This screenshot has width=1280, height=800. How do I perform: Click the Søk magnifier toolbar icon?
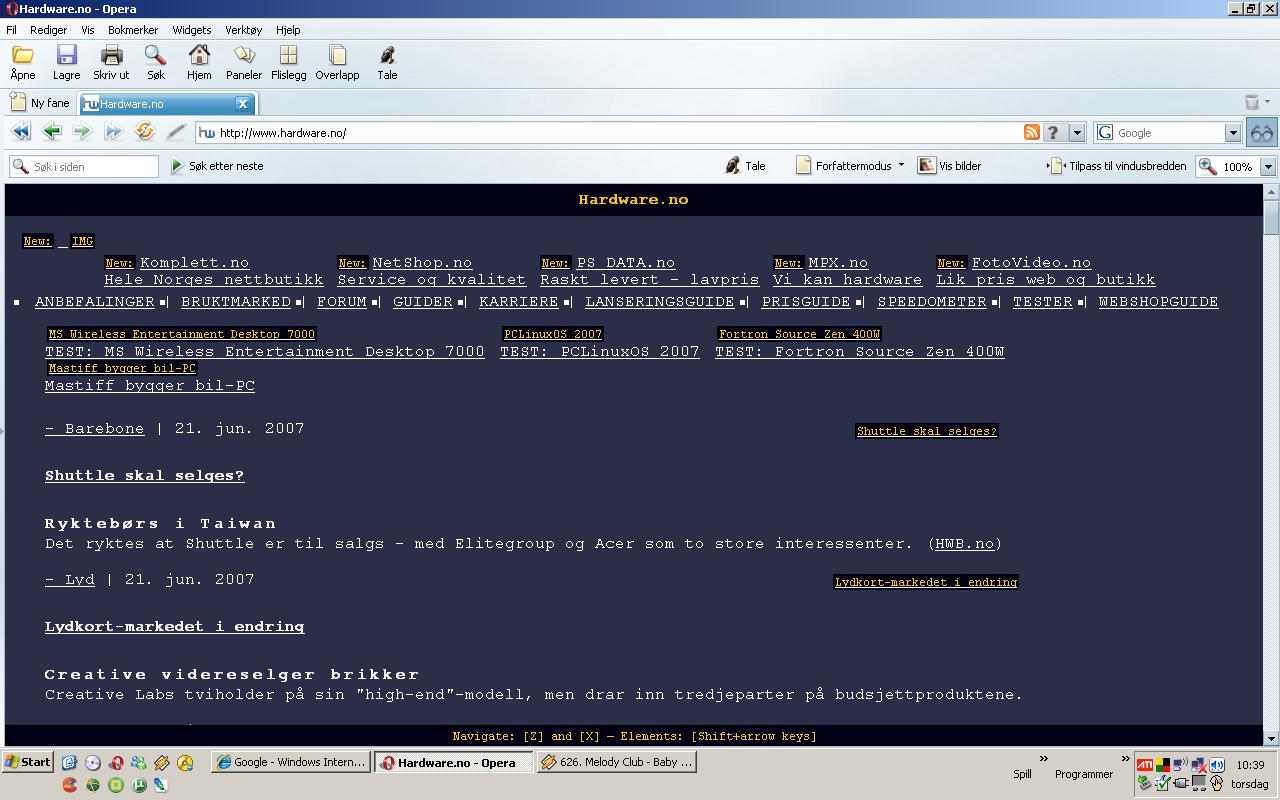[x=155, y=55]
